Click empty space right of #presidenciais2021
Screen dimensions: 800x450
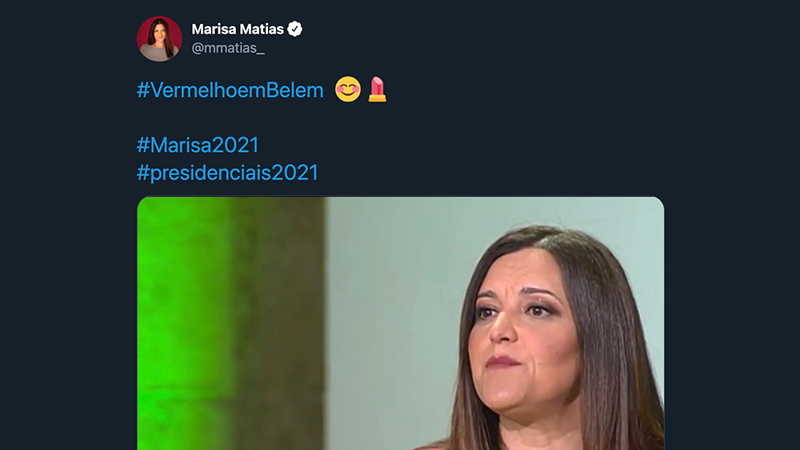500,172
